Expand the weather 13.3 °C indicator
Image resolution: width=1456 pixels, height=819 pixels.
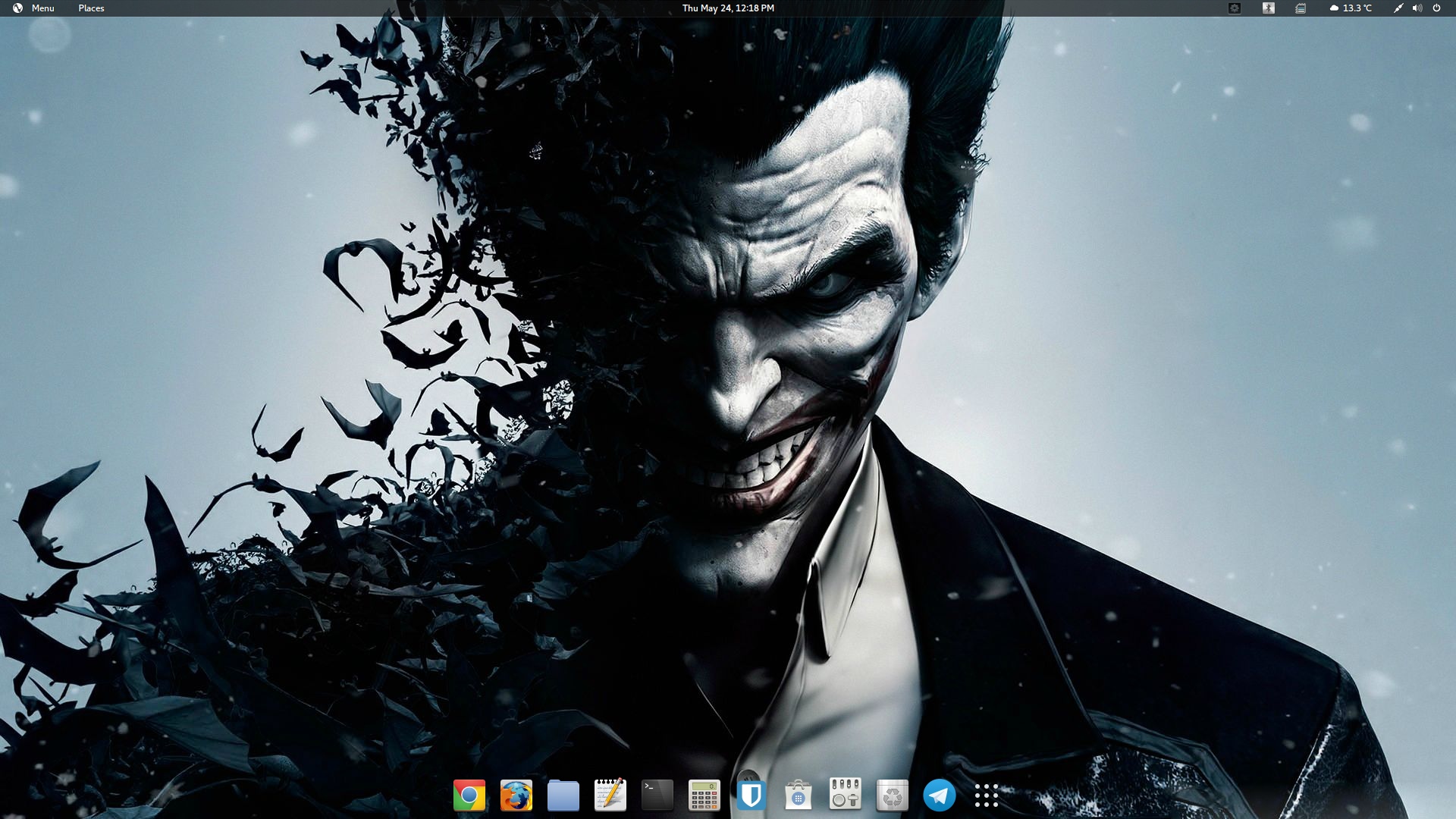[1351, 8]
